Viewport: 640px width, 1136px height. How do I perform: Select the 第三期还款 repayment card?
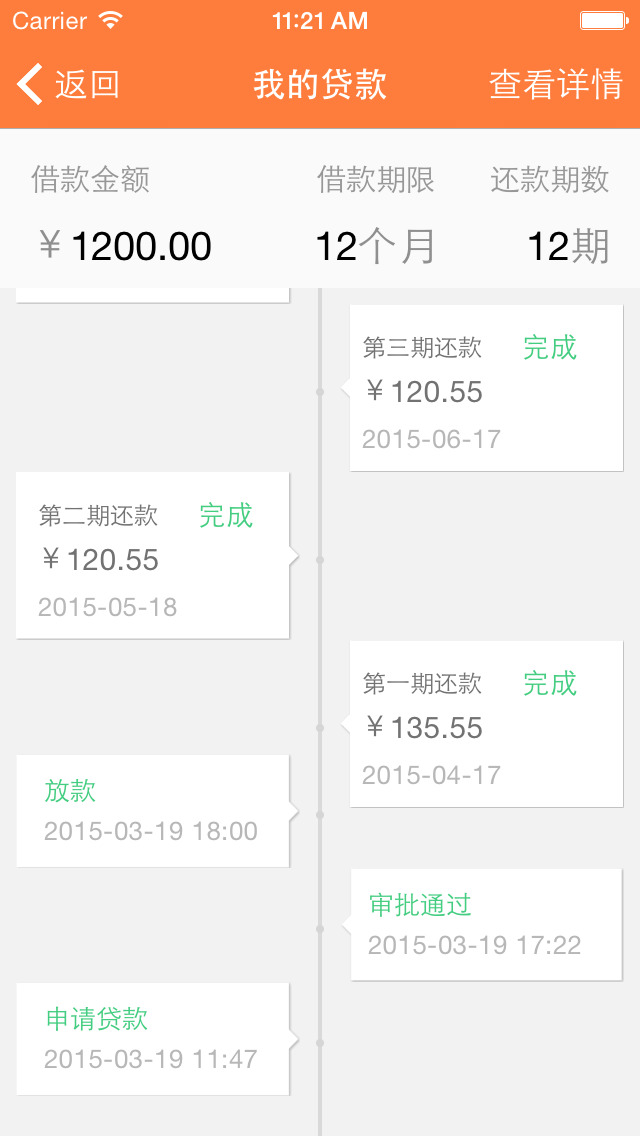click(486, 388)
